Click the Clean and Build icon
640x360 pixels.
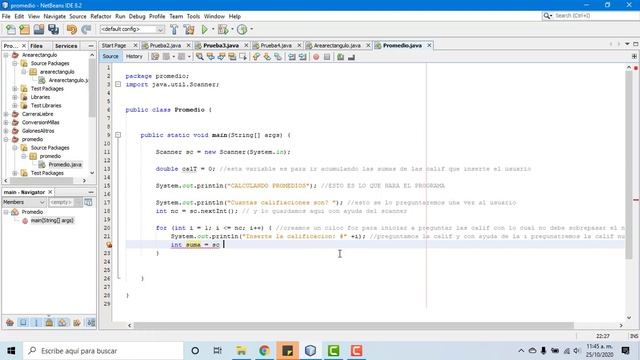(x=189, y=29)
